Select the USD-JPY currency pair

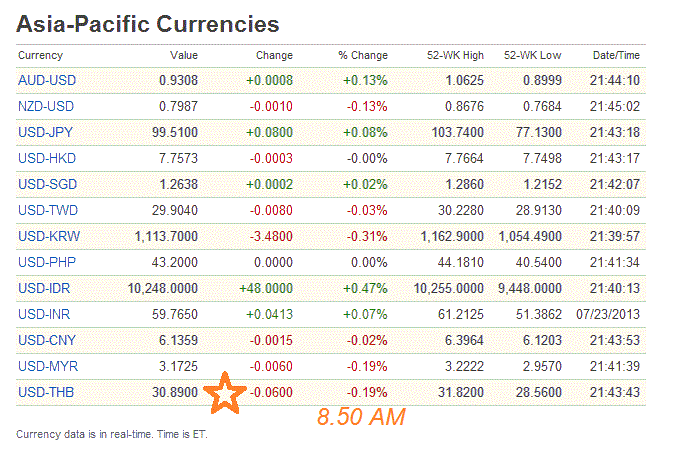click(46, 133)
